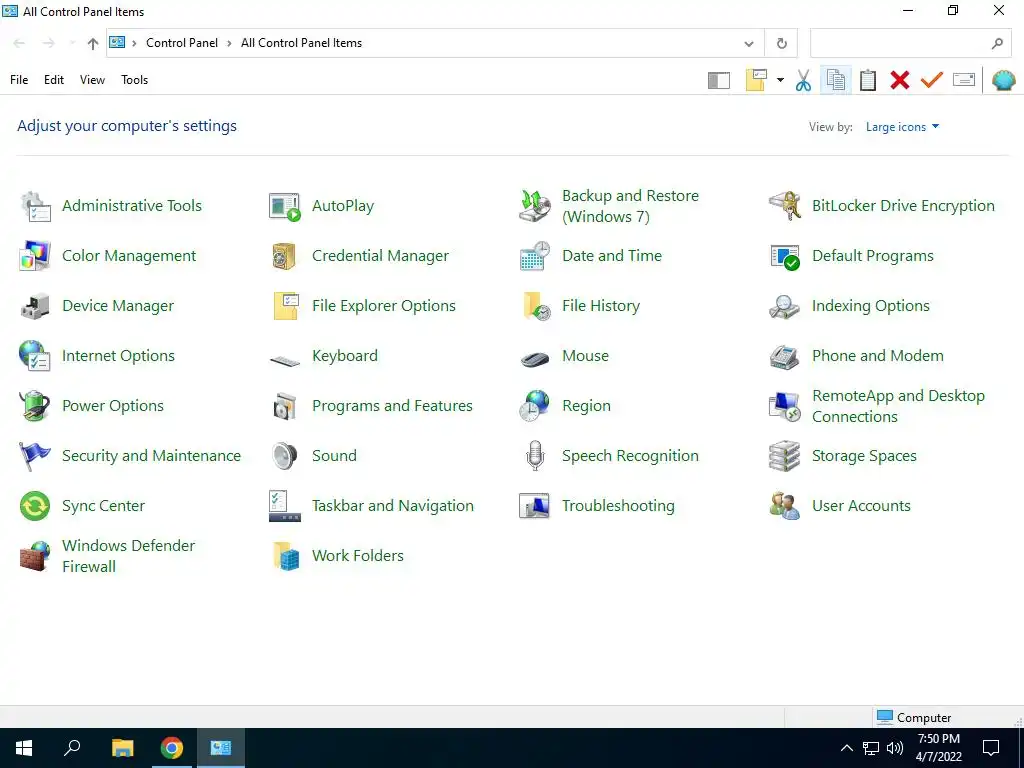
Task: Open the Programs and Features icon
Action: point(285,406)
